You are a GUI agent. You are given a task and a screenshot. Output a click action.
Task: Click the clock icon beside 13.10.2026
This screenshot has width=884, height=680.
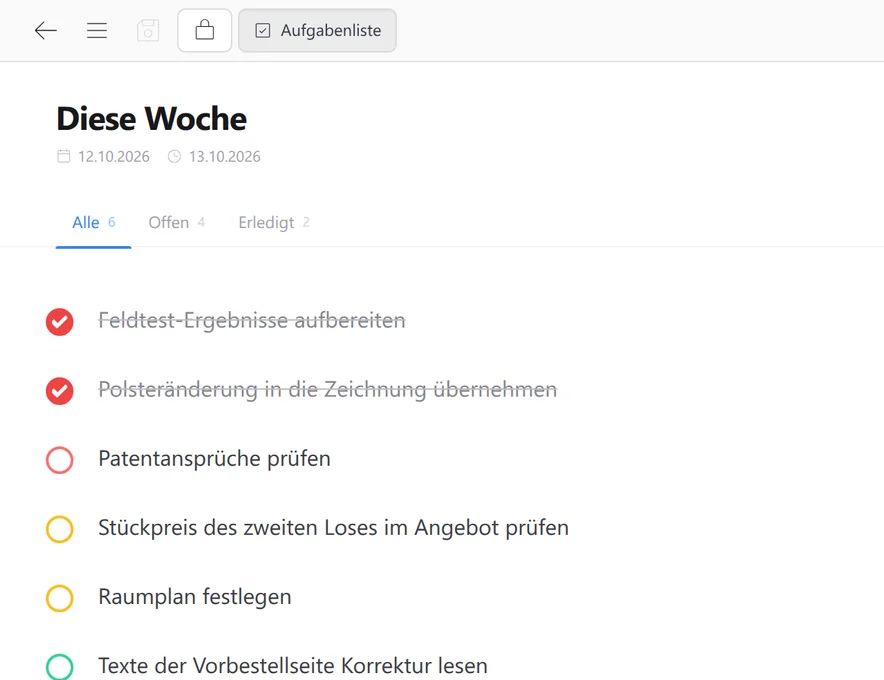tap(174, 156)
